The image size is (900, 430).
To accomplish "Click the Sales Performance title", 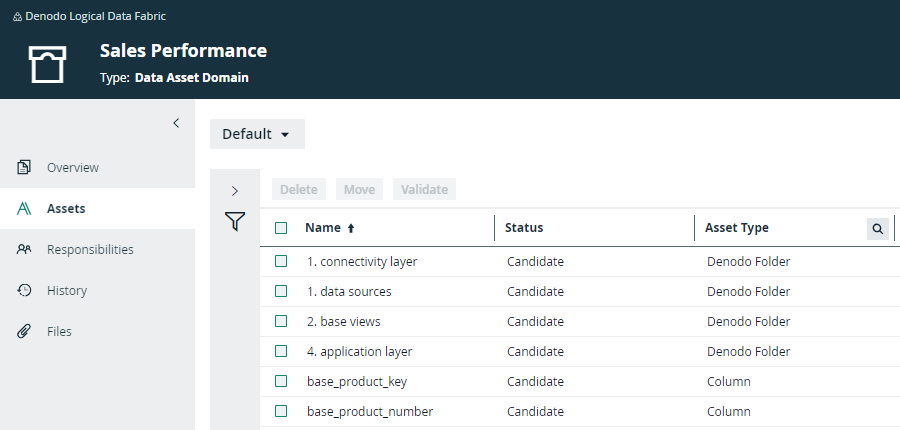I will pos(183,51).
